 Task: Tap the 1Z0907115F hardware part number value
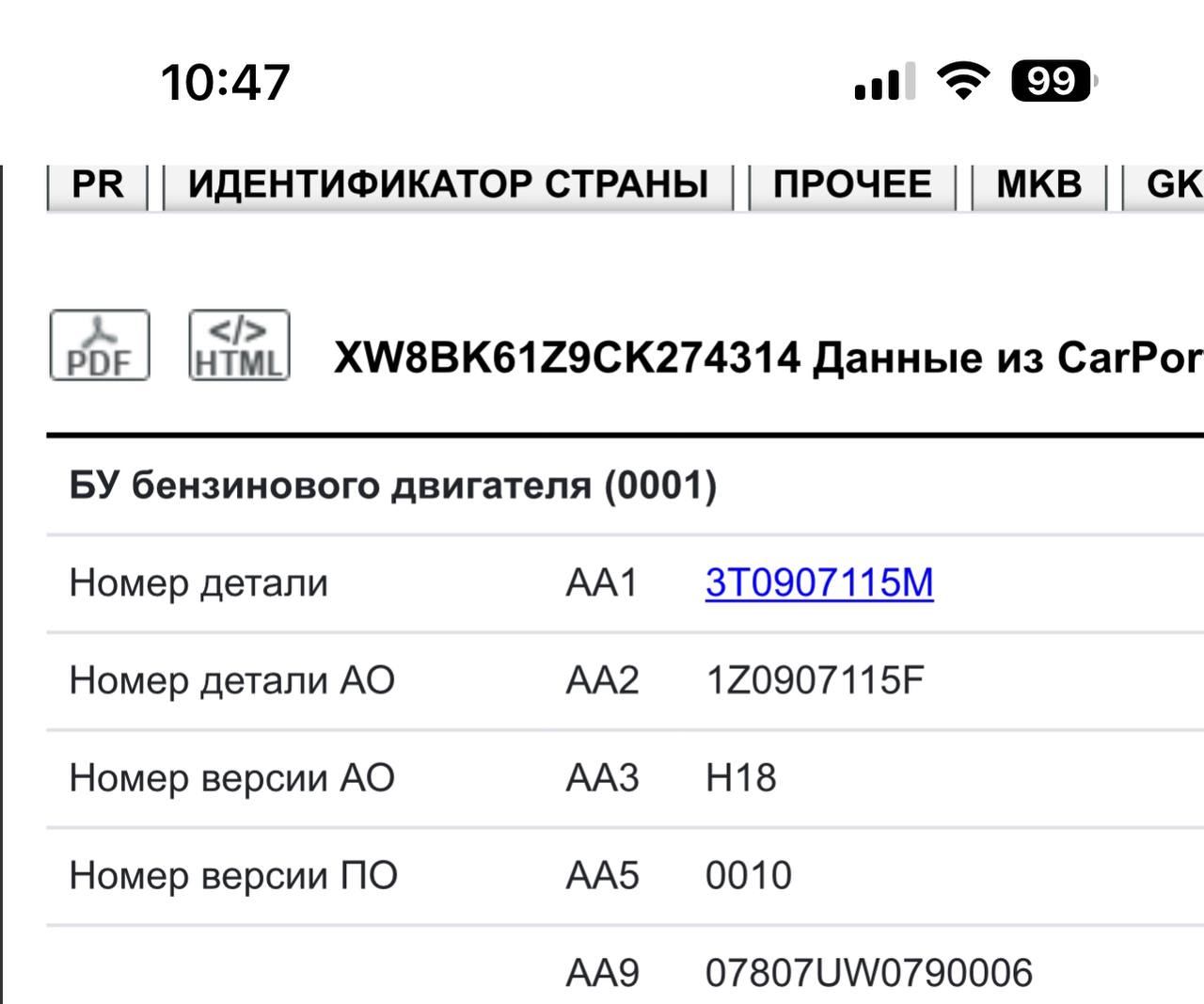(815, 680)
